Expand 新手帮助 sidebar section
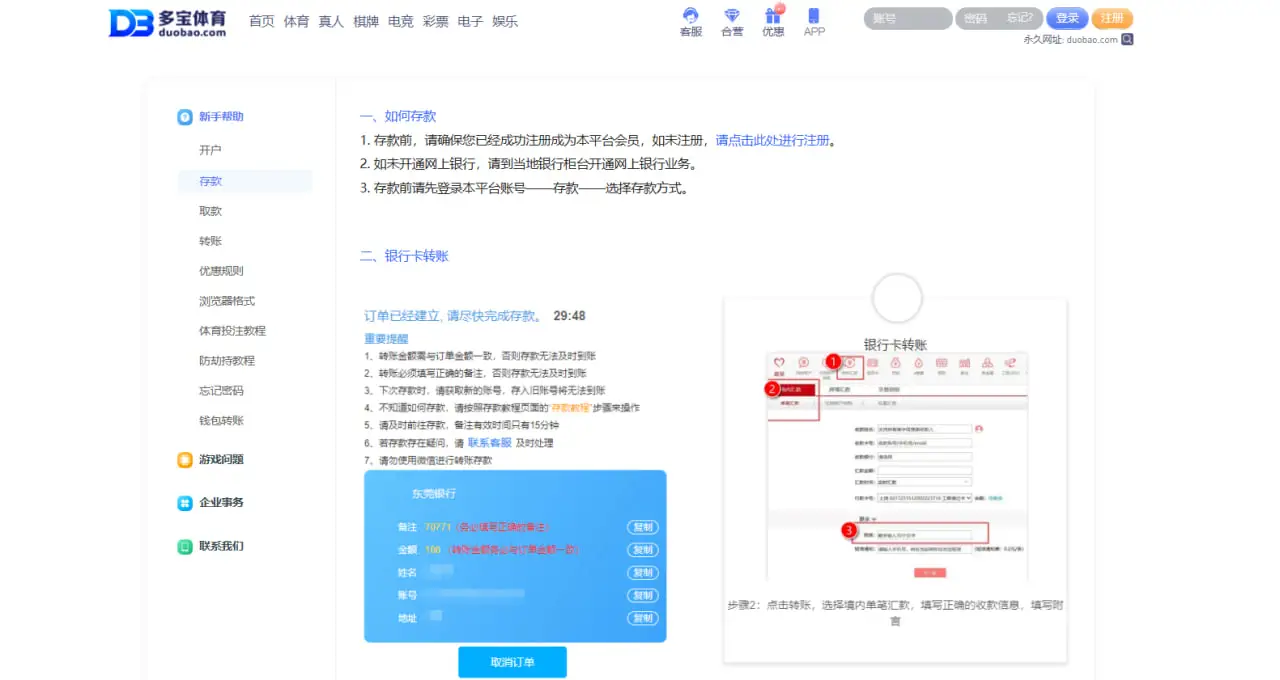This screenshot has width=1280, height=680. click(x=221, y=117)
